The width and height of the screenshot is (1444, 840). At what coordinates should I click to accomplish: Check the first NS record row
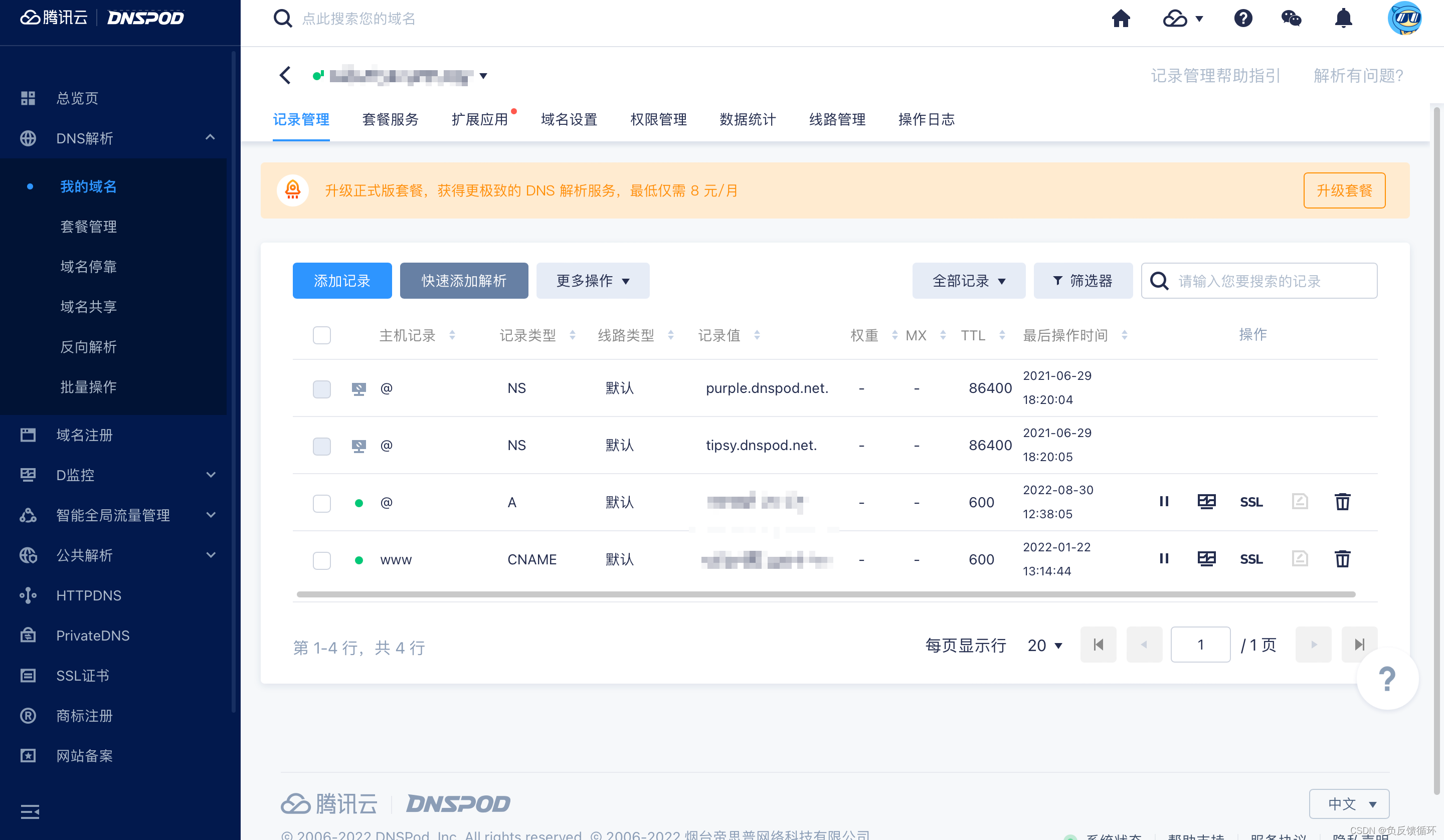point(321,389)
